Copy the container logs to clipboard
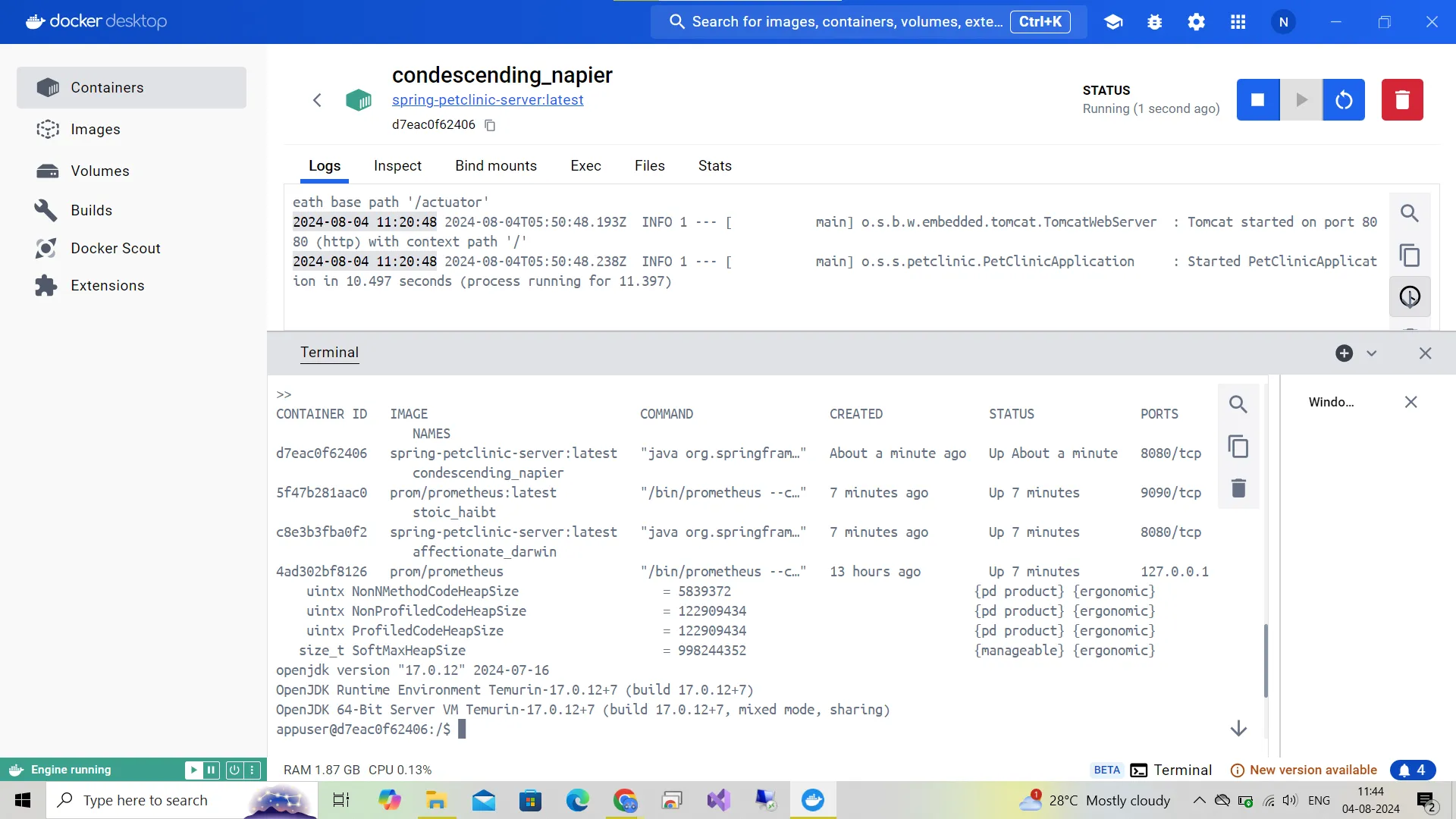Image resolution: width=1456 pixels, height=819 pixels. pyautogui.click(x=1410, y=256)
